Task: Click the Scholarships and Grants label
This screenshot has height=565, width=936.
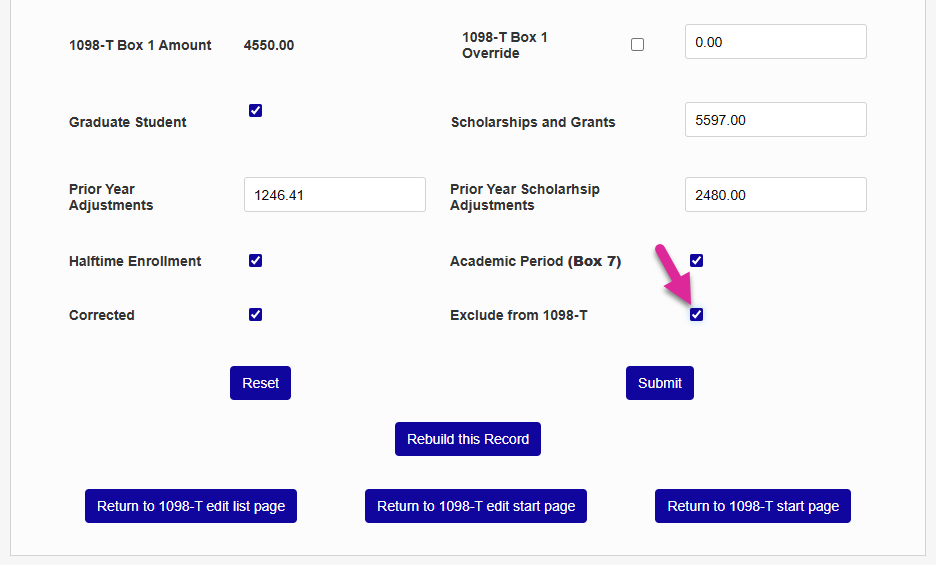Action: click(533, 122)
